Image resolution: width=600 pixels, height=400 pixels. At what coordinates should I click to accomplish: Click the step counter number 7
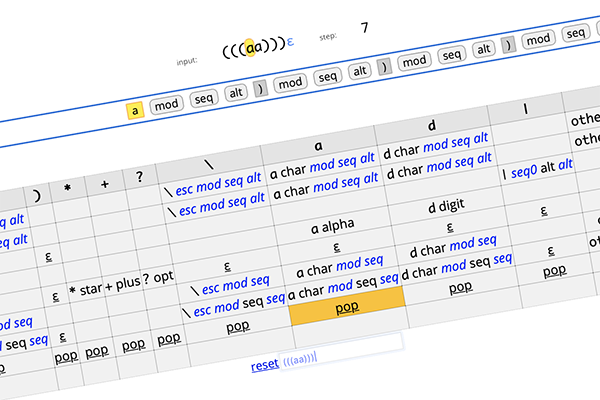pyautogui.click(x=365, y=27)
